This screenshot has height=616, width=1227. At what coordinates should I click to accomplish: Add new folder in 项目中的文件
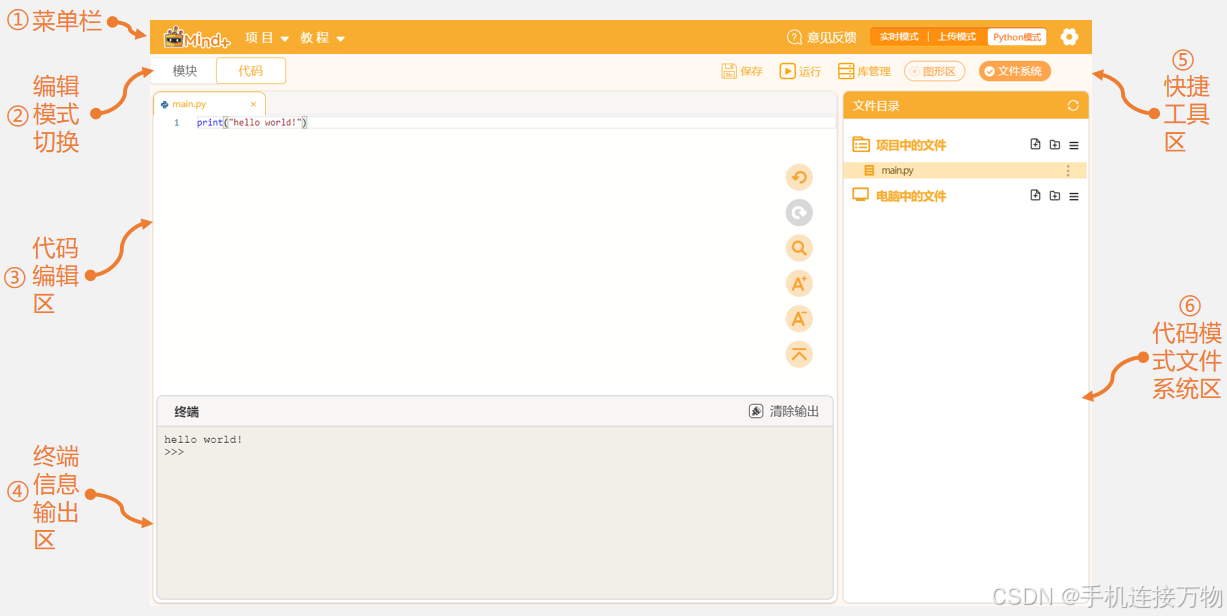click(x=1055, y=144)
